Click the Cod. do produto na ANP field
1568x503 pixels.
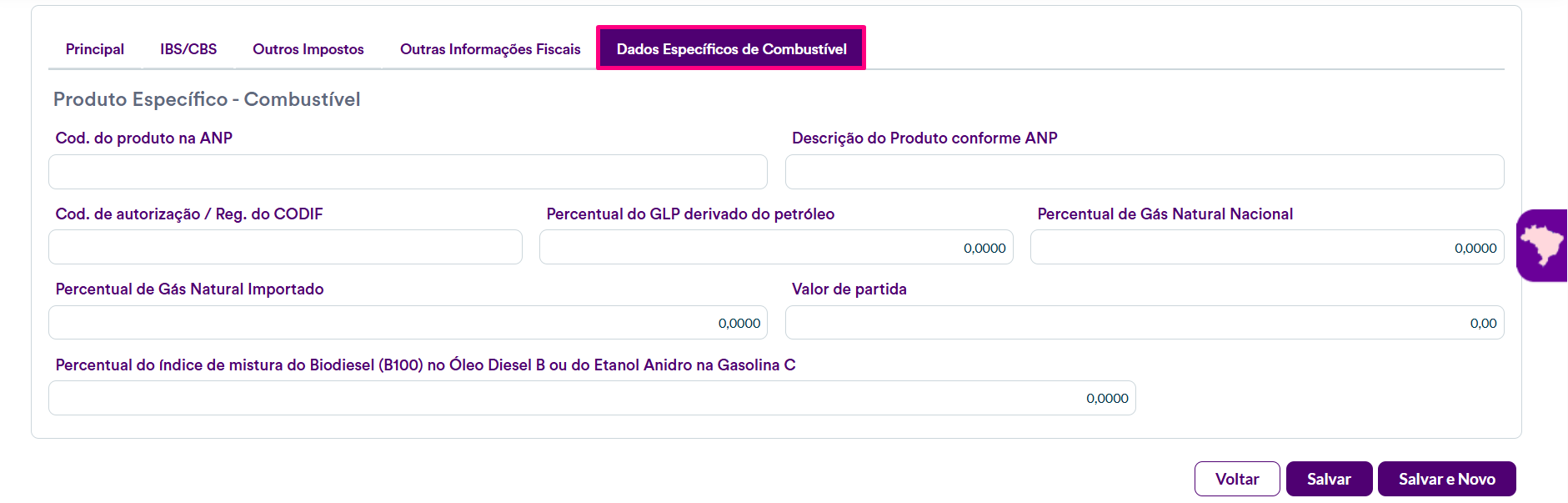408,172
